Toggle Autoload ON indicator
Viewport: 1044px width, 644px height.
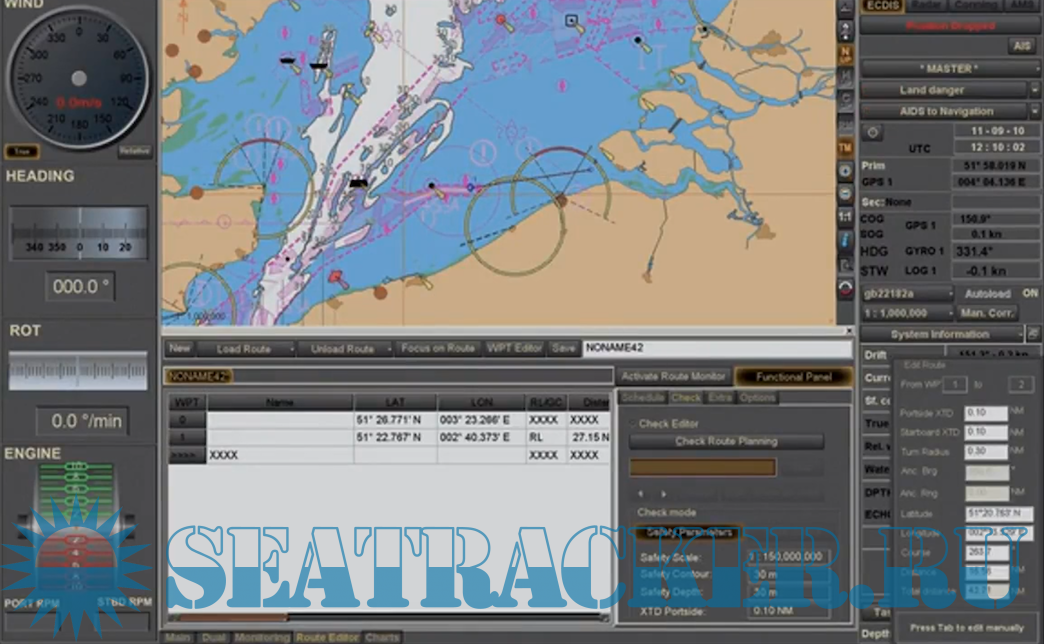point(1029,294)
